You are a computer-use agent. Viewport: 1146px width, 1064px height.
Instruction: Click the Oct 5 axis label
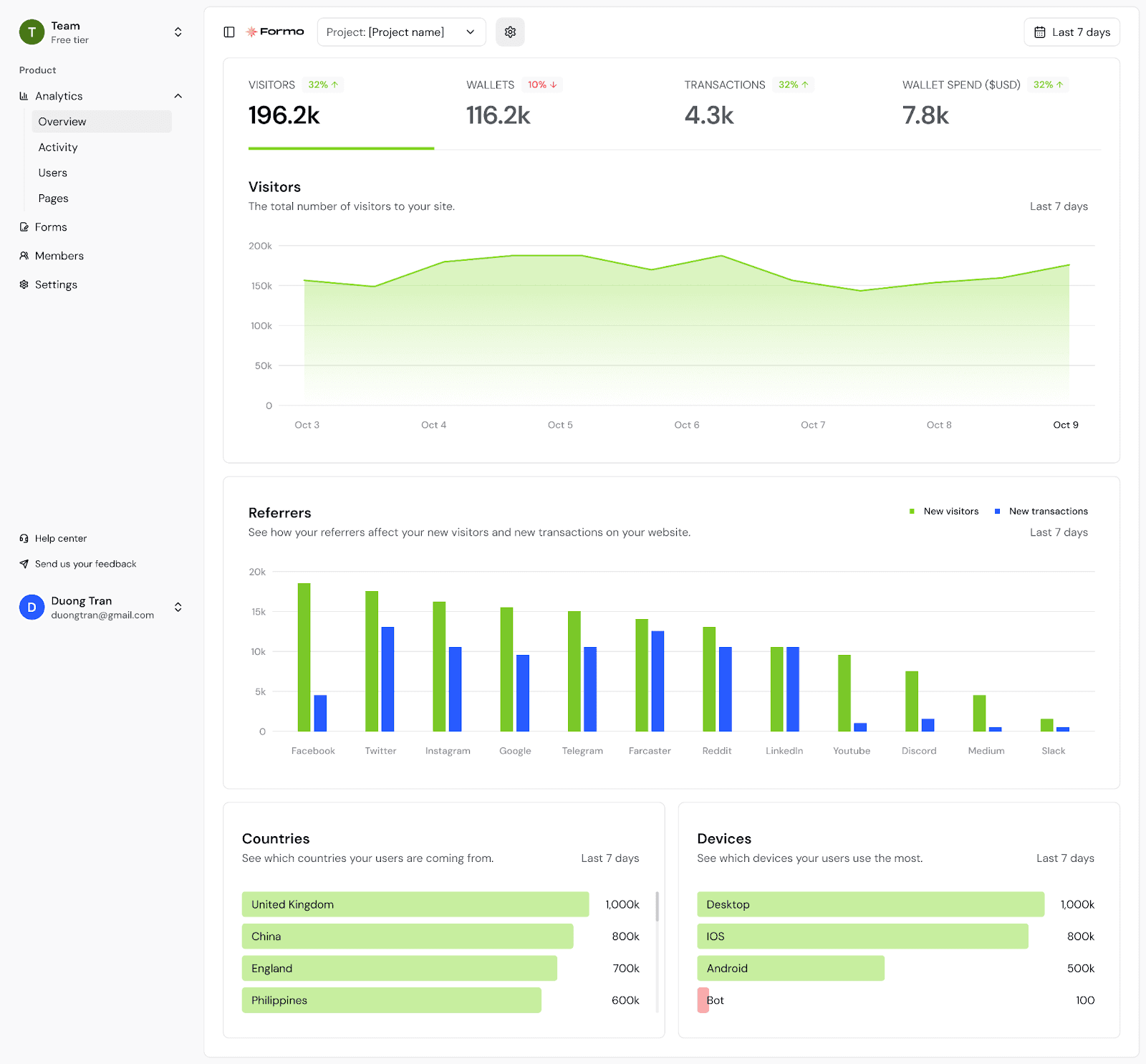click(560, 425)
